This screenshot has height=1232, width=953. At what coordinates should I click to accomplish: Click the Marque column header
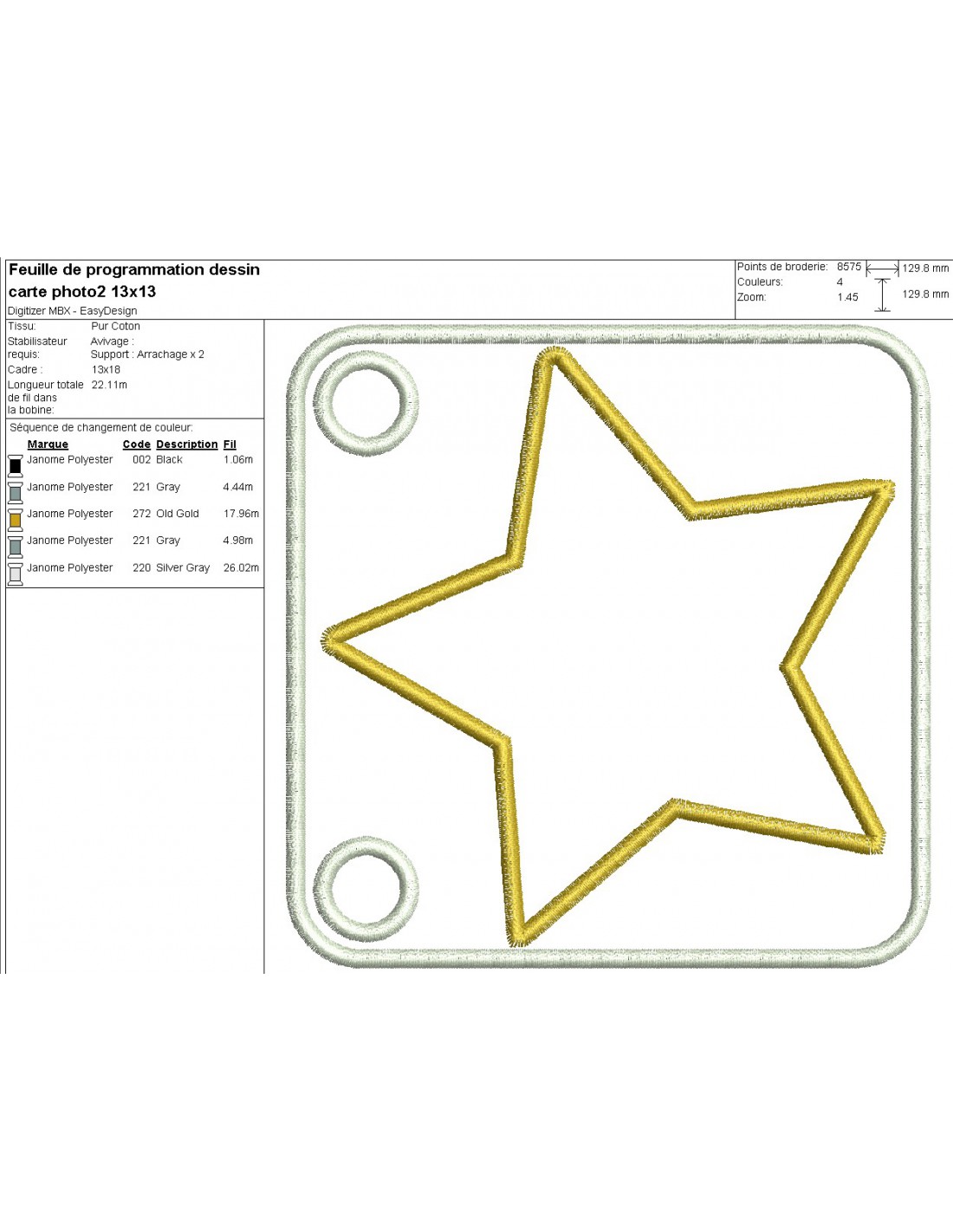pos(48,444)
